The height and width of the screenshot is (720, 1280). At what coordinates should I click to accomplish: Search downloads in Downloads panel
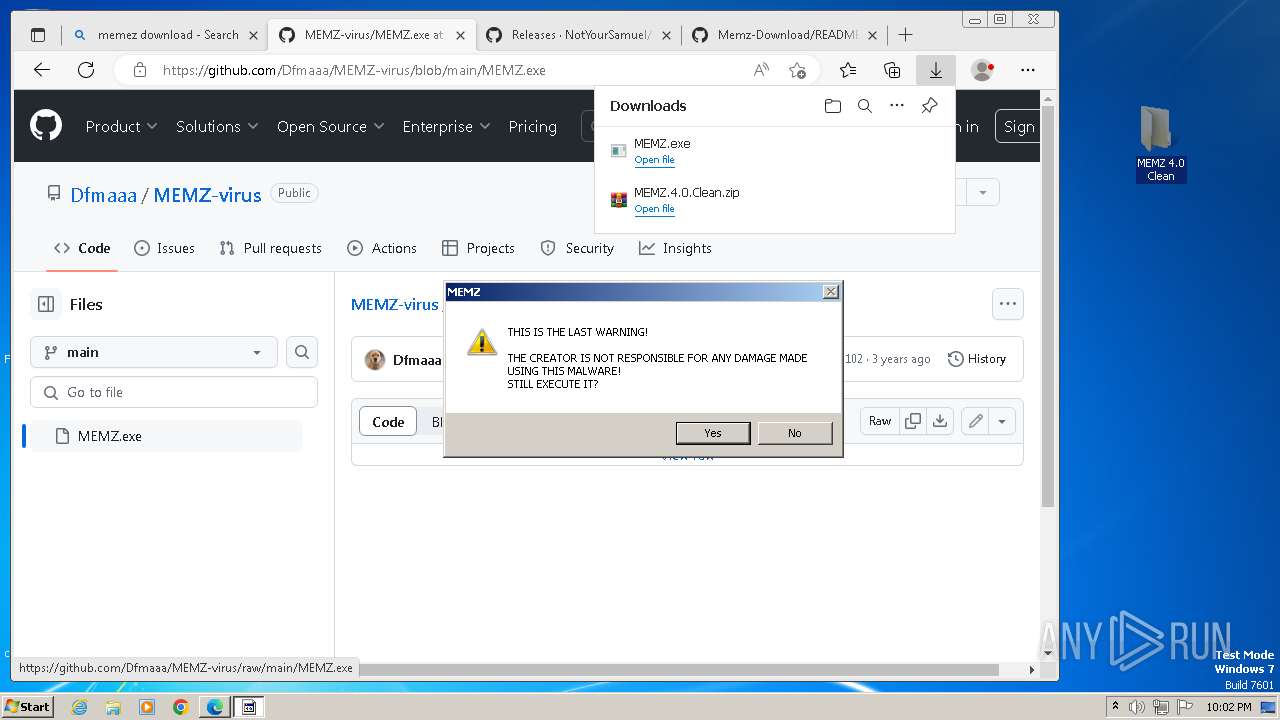865,106
